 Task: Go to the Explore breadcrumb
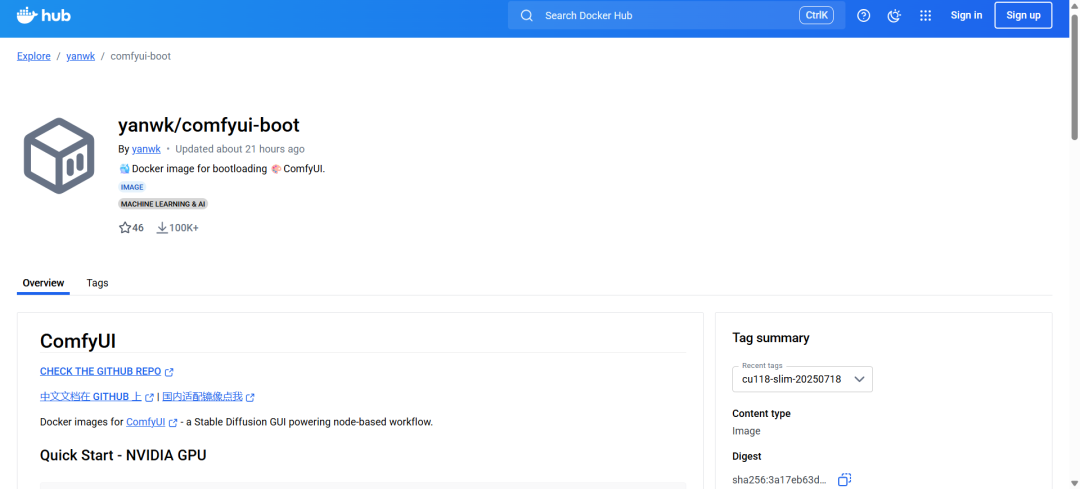[x=34, y=56]
